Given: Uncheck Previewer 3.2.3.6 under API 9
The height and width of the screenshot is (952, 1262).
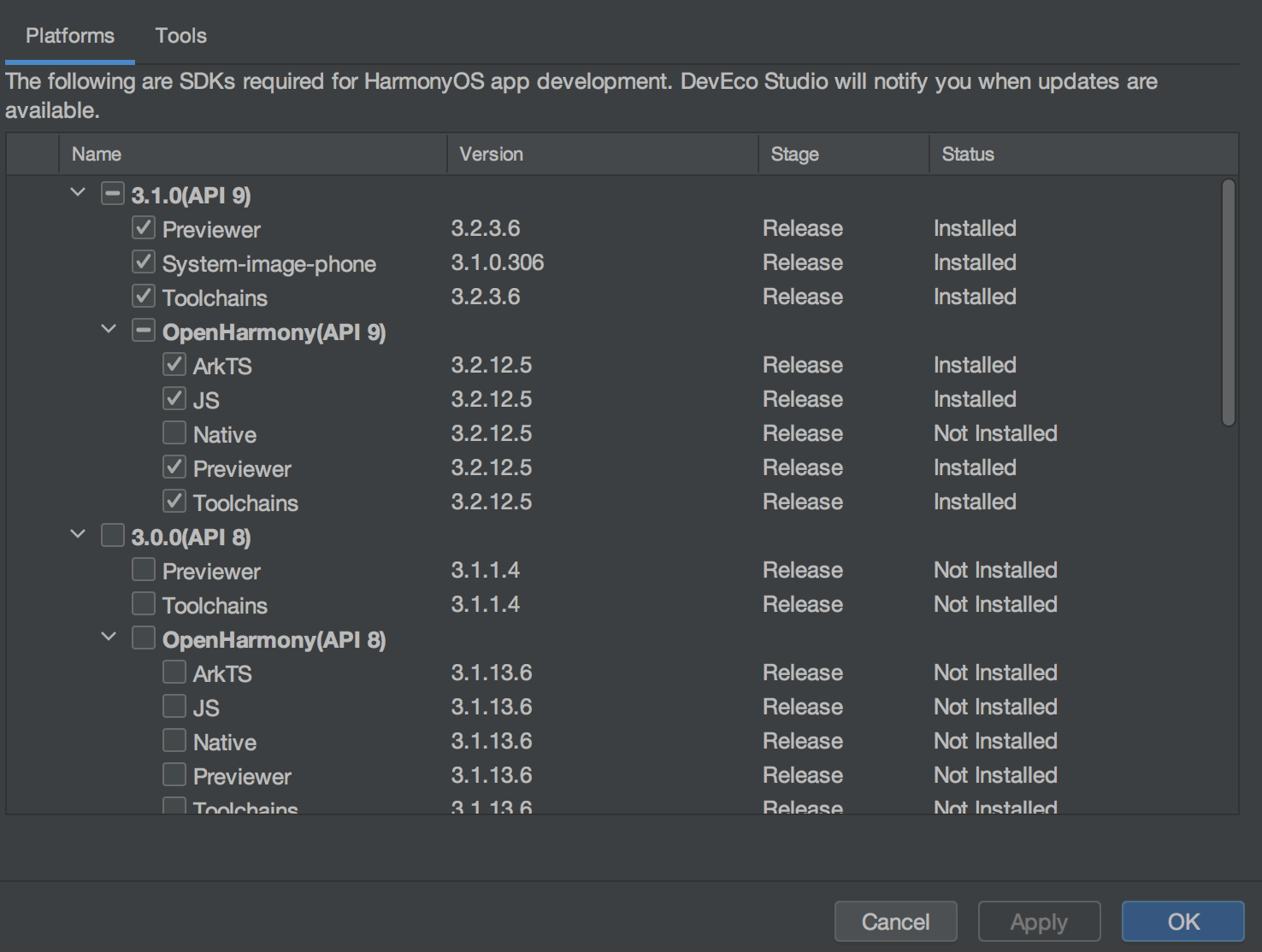Looking at the screenshot, I should coord(144,227).
